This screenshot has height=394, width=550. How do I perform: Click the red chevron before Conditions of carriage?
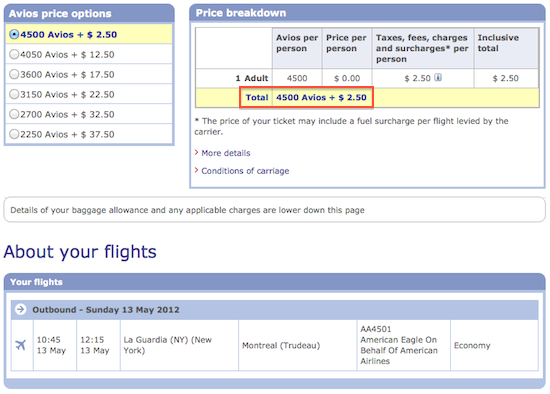(196, 170)
